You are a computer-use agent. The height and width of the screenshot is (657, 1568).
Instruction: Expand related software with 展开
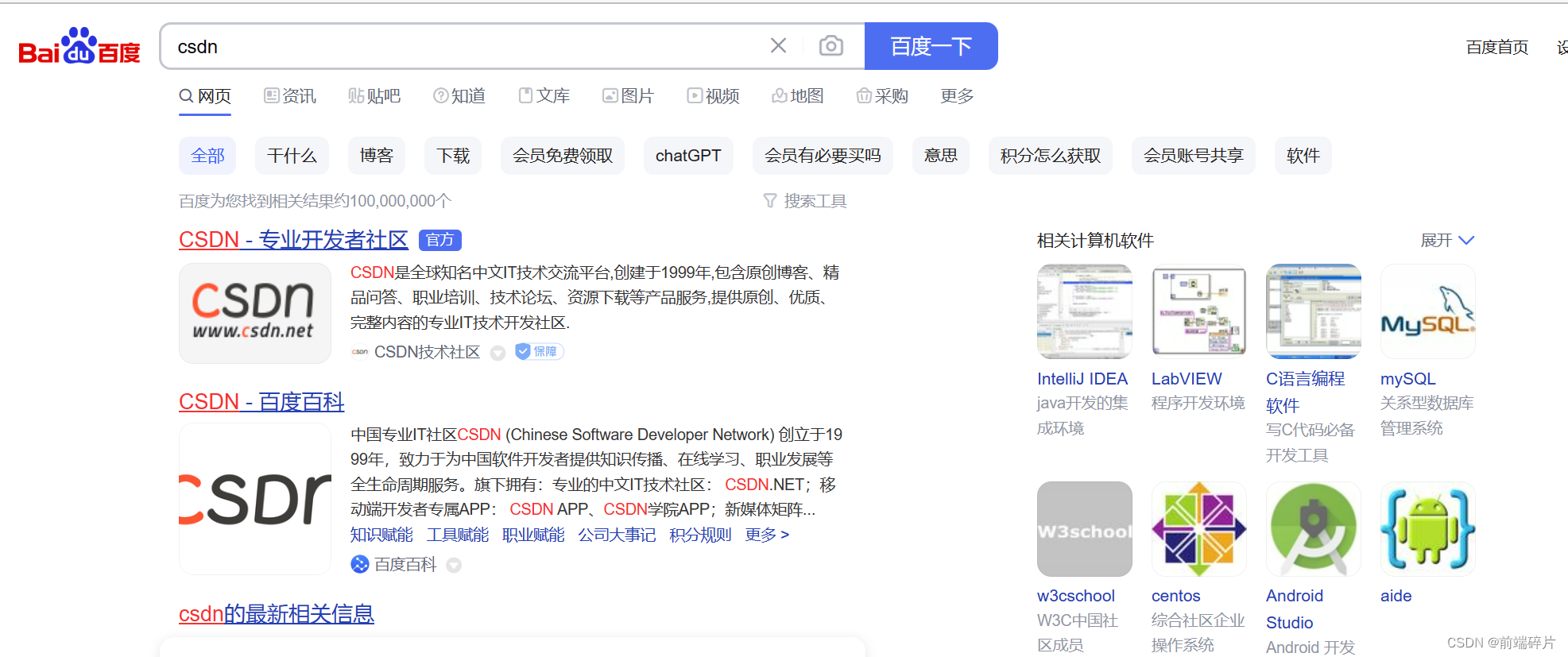coord(1447,241)
